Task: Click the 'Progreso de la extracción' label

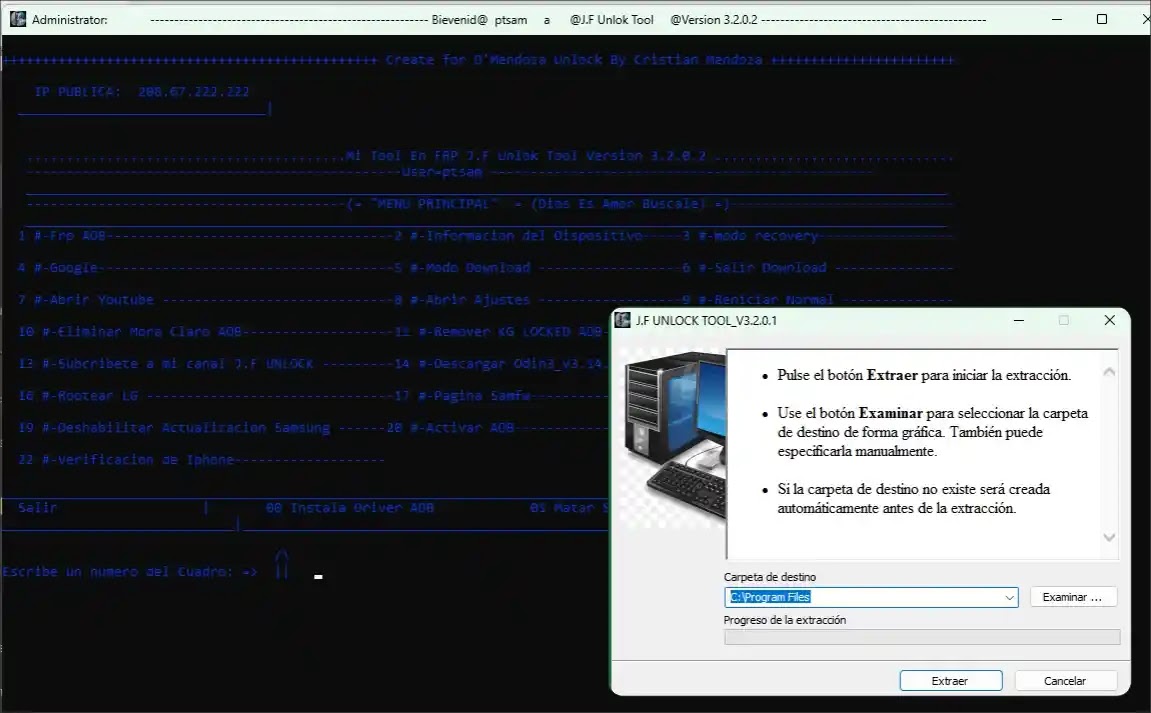Action: [x=785, y=620]
